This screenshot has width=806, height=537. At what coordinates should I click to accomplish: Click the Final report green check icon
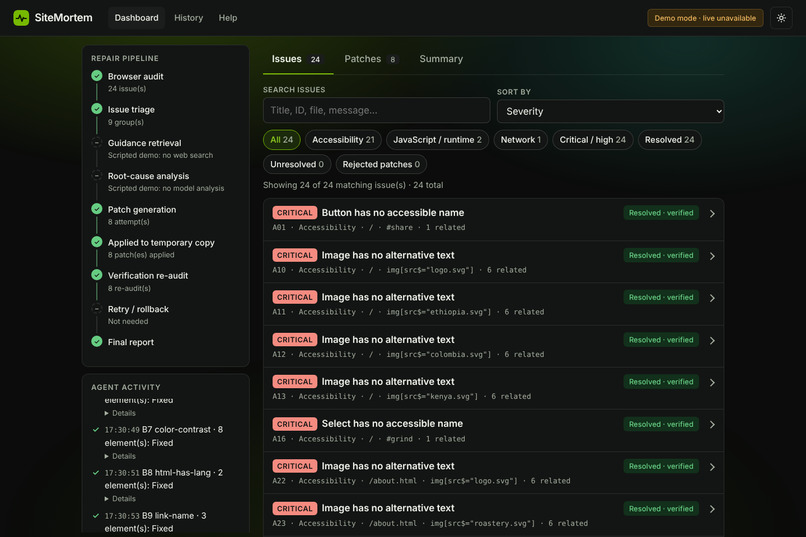[97, 342]
